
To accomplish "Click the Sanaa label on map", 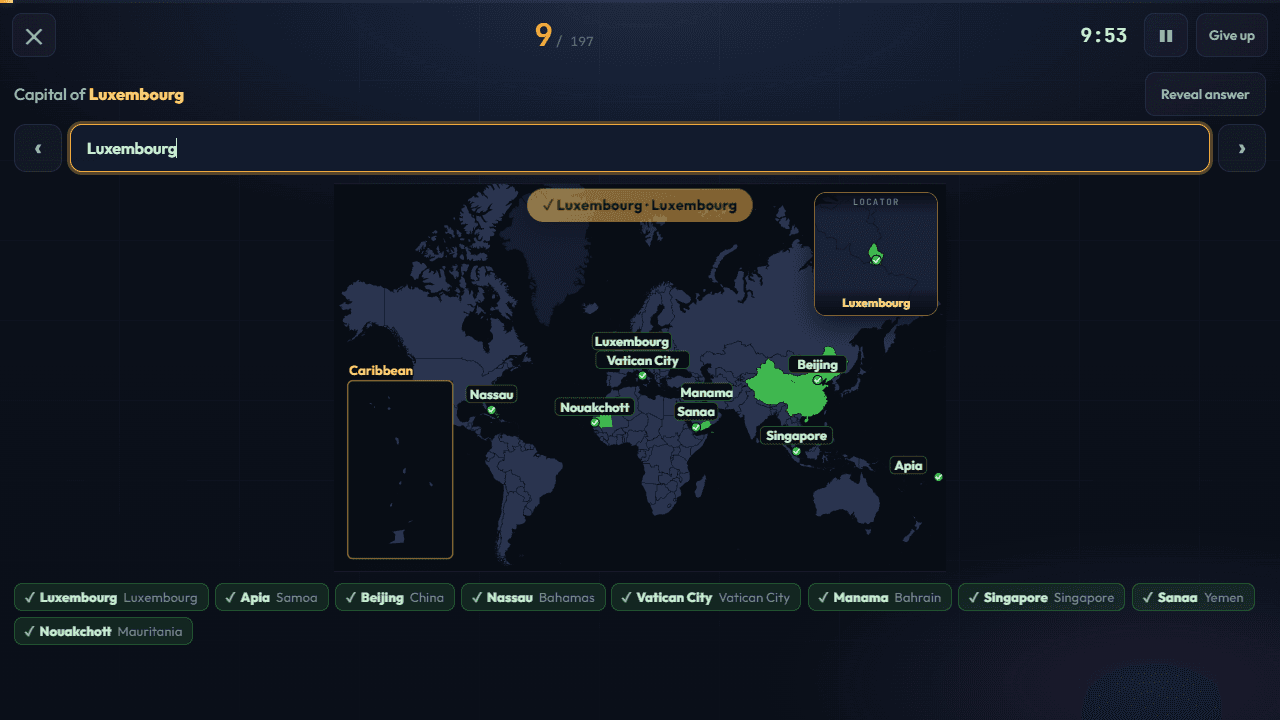I will [696, 412].
